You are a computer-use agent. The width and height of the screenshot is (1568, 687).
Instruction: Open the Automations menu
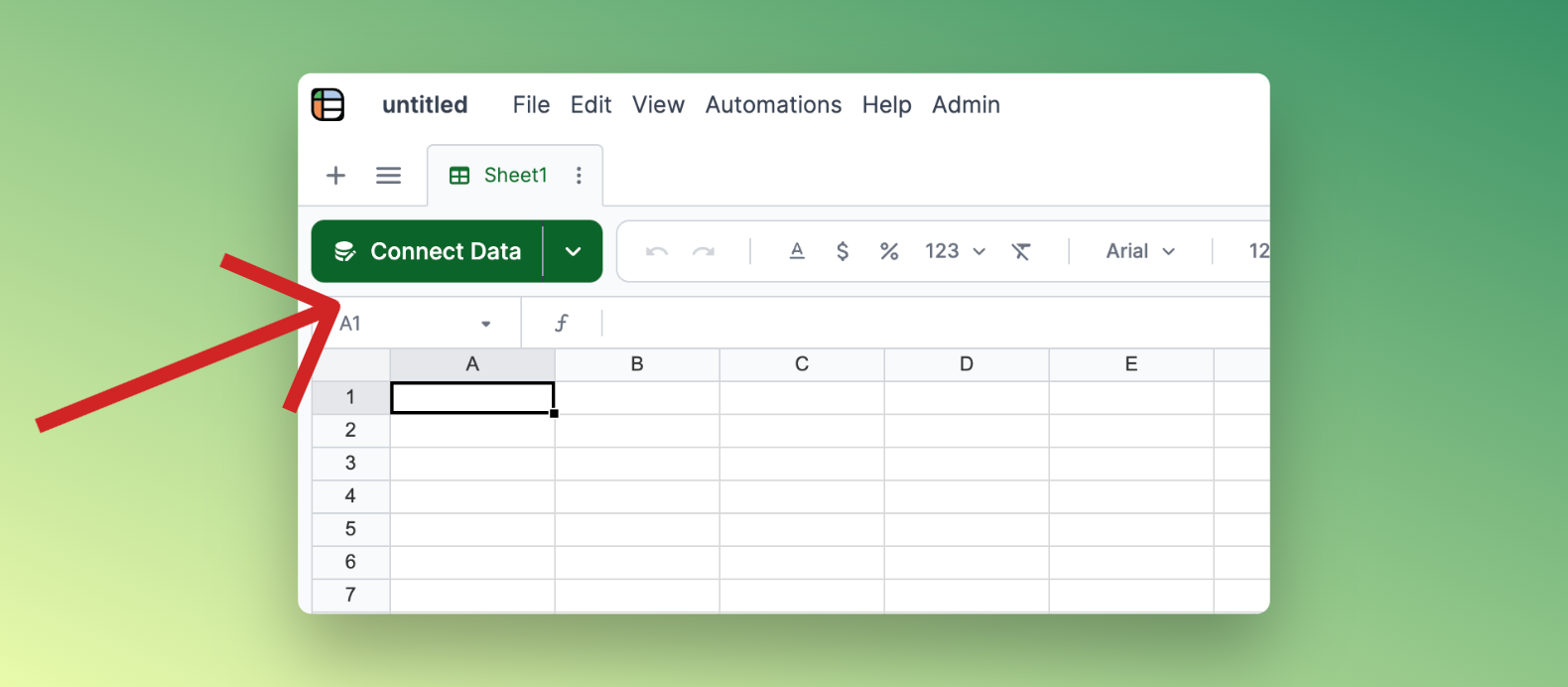tap(773, 104)
